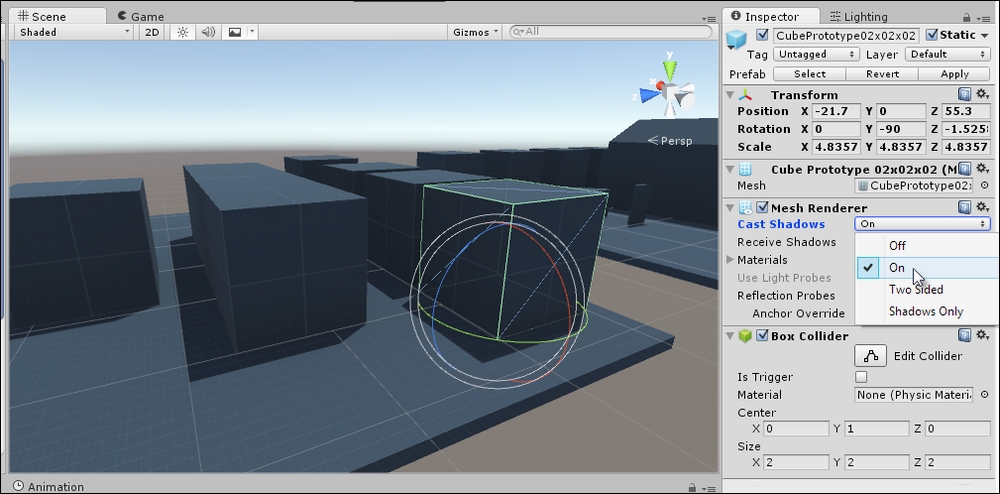This screenshot has width=1000, height=494.
Task: Click the Edit Collider icon button
Action: (x=871, y=356)
